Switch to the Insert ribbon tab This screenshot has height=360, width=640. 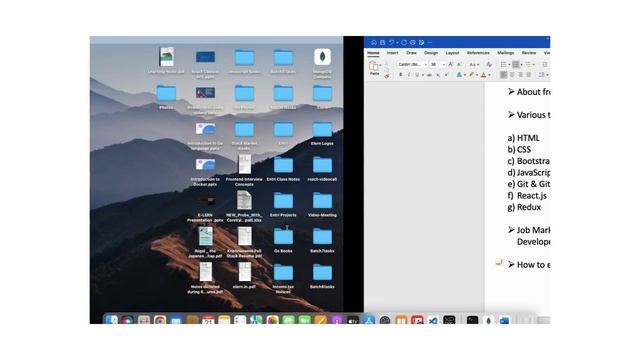coord(392,53)
